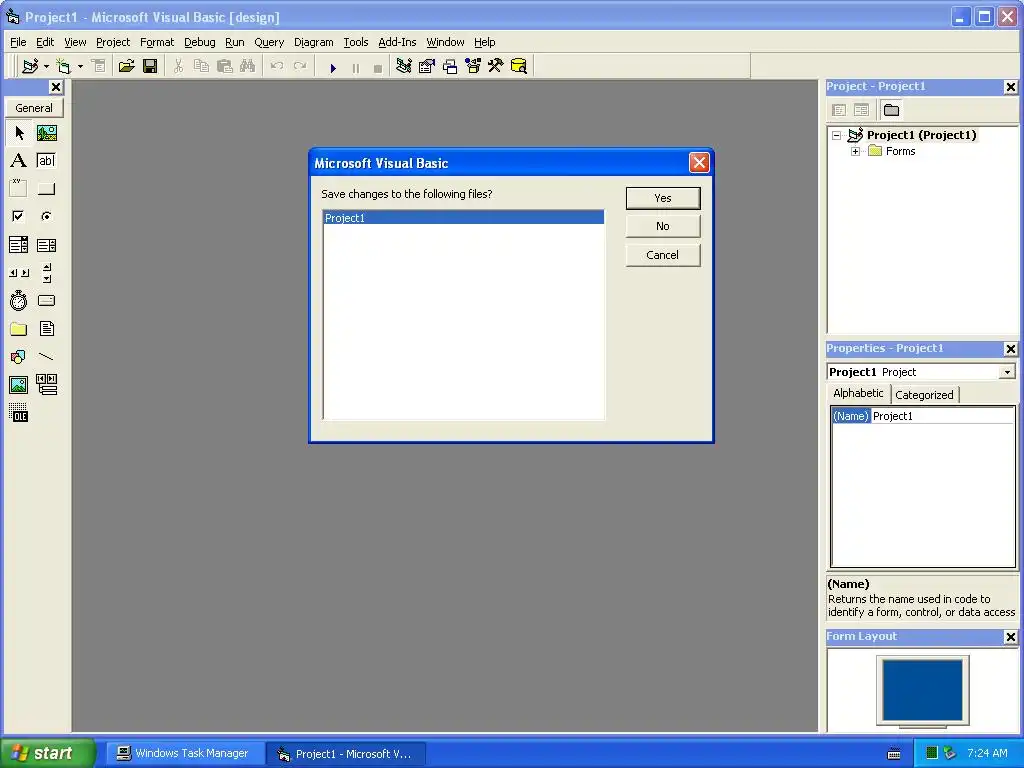Switch to Windows Task Manager taskbar item
The image size is (1024, 768).
point(185,754)
